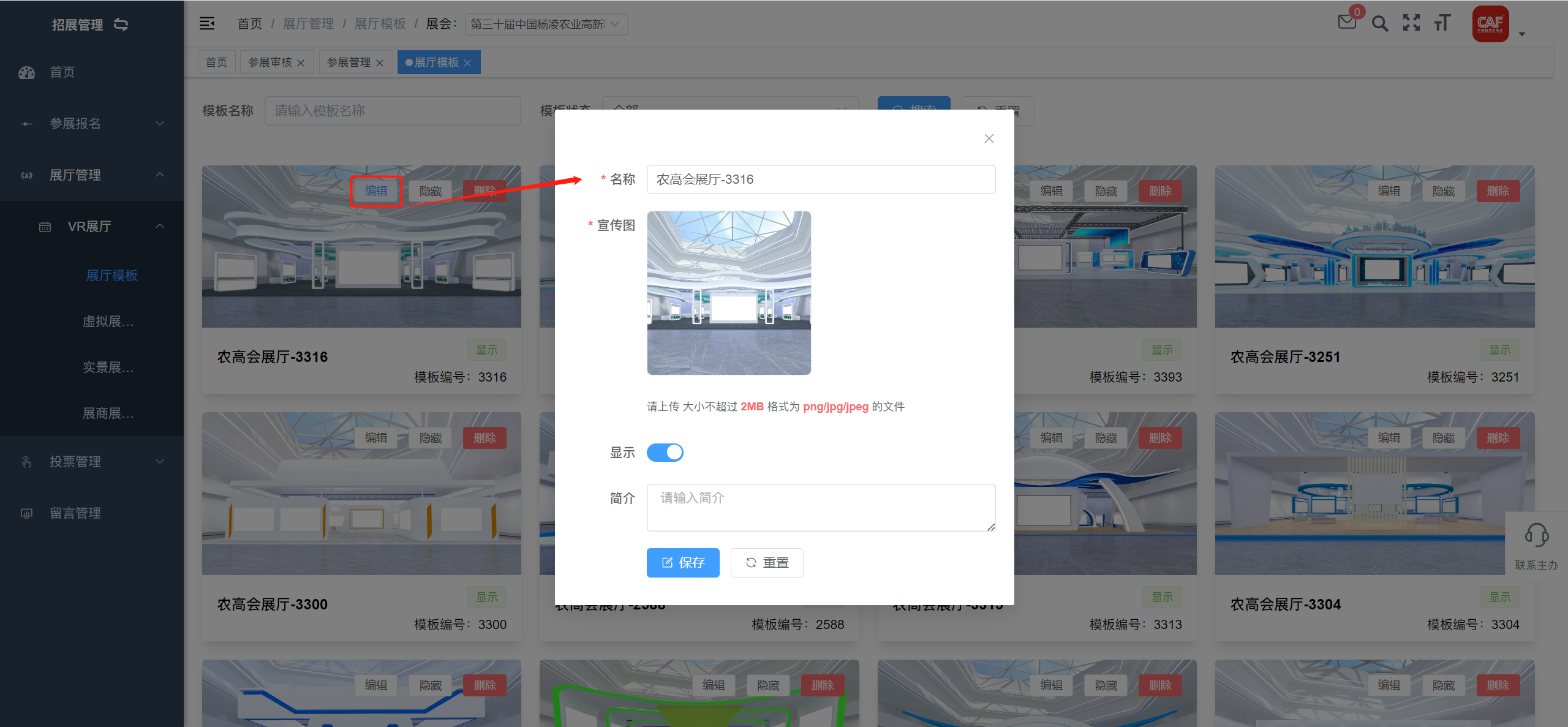
Task: Click the search magnifier icon
Action: (1379, 23)
